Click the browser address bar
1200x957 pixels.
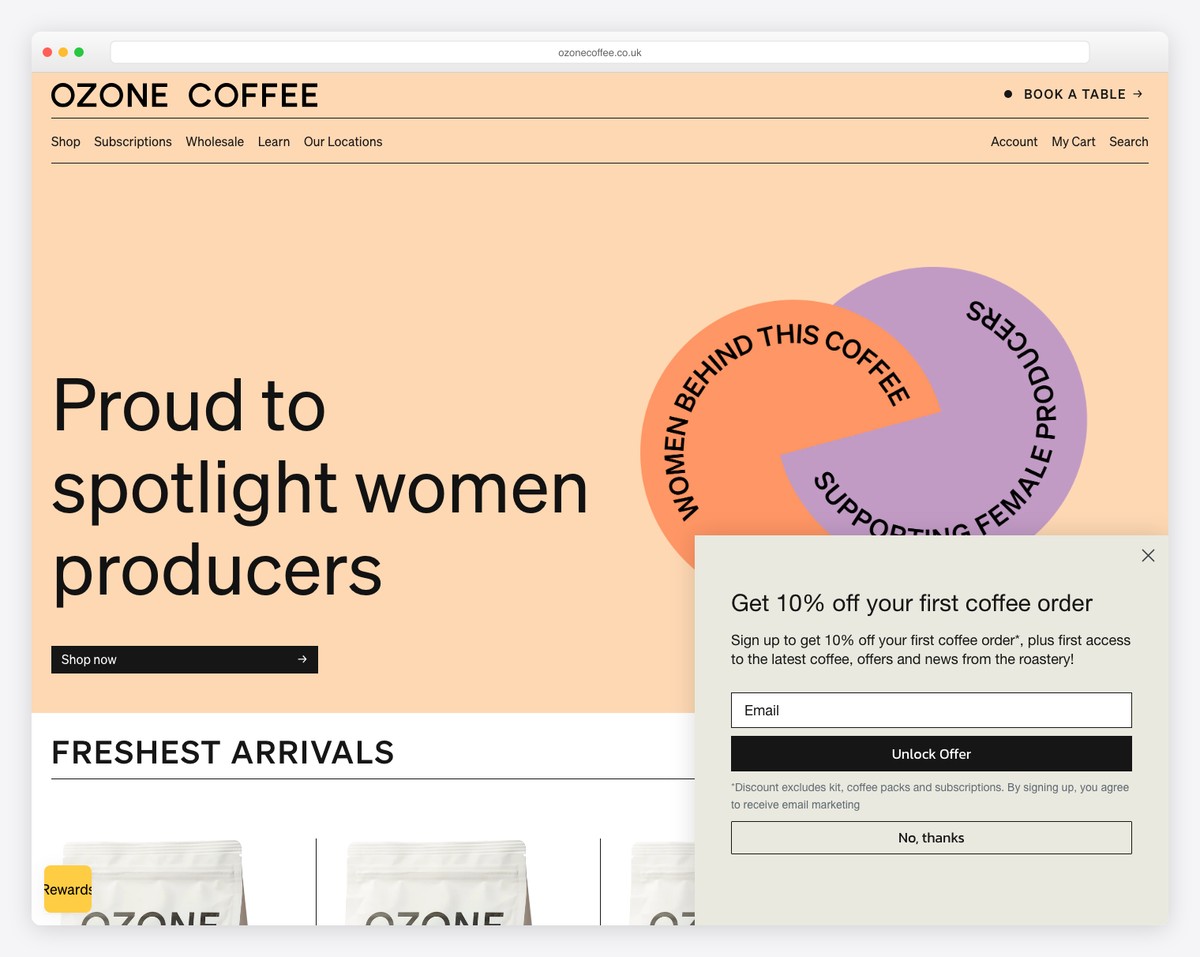(600, 52)
